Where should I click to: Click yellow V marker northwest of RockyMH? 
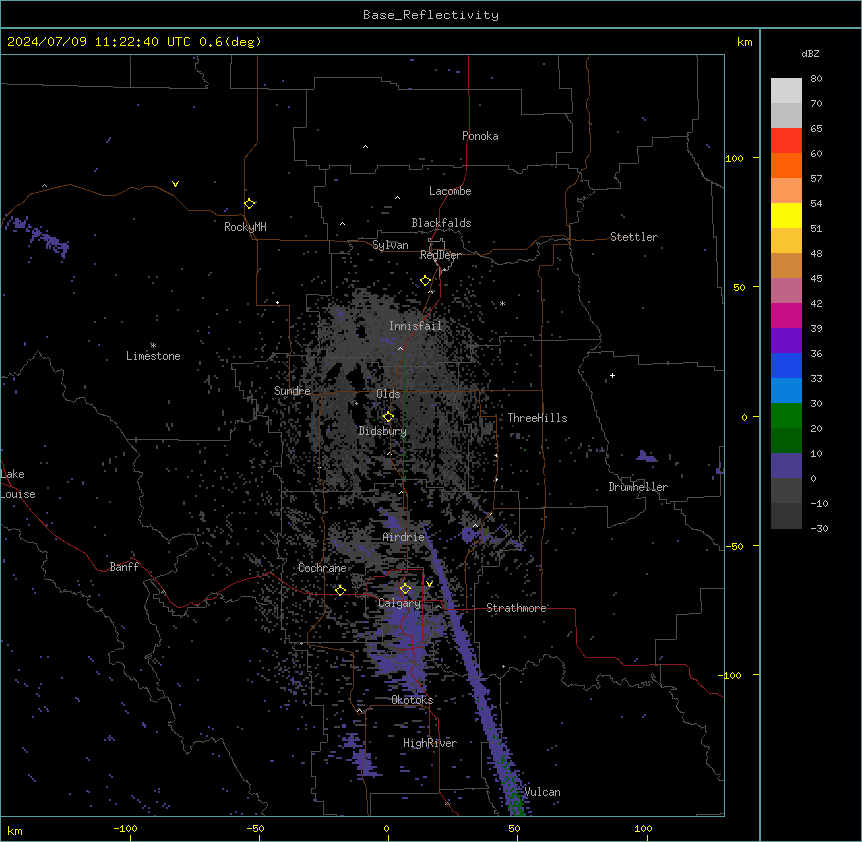point(175,184)
